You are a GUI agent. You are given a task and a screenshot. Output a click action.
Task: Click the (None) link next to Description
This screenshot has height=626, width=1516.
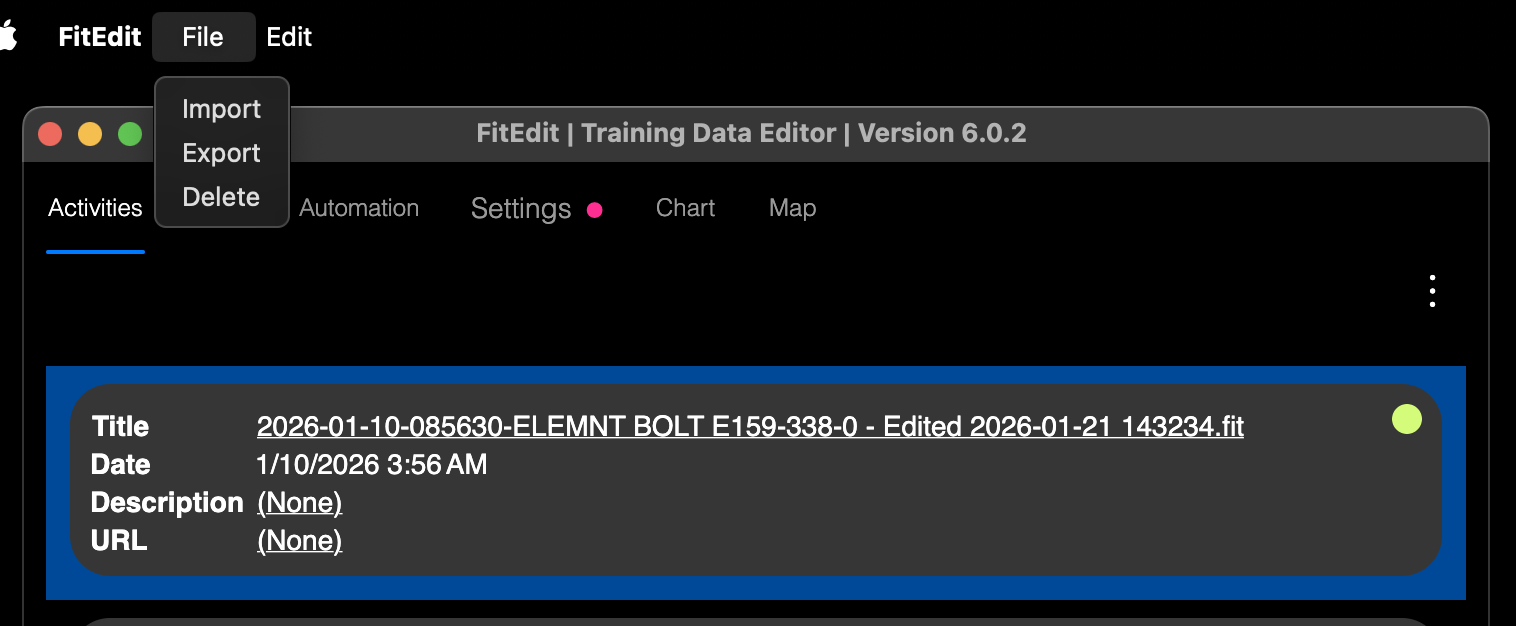[x=299, y=502]
